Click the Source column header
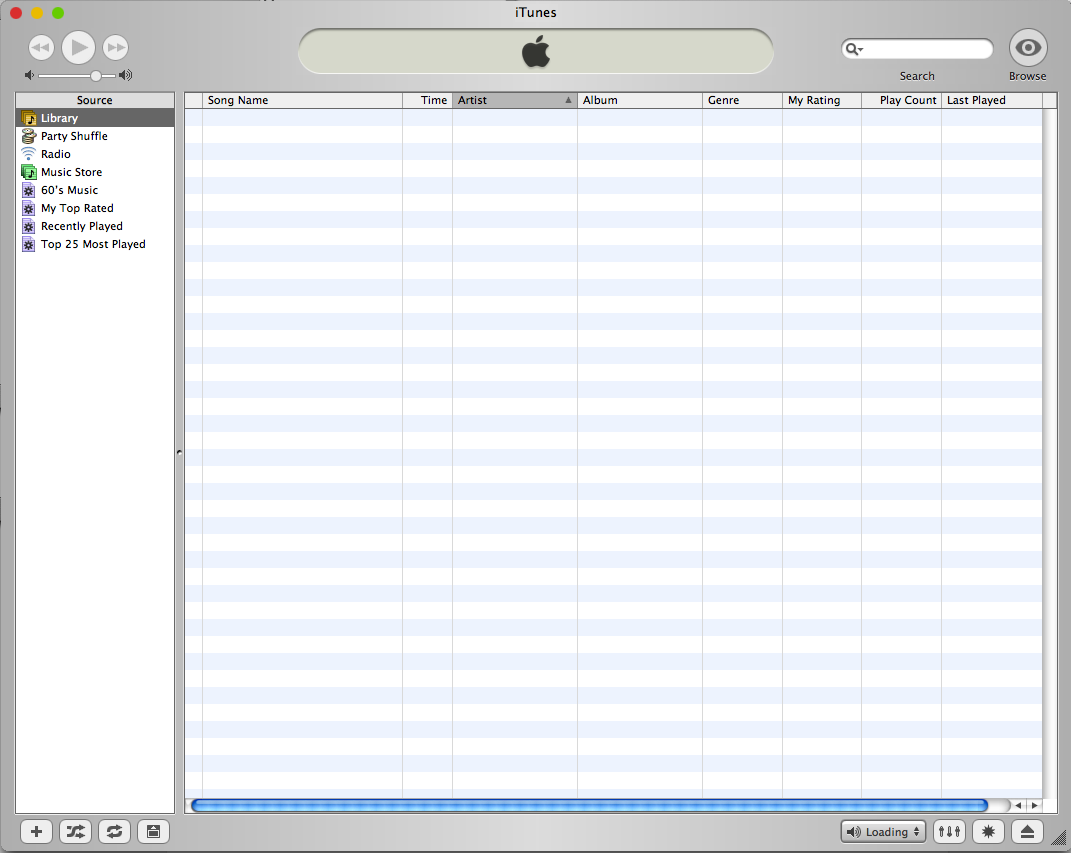The height and width of the screenshot is (853, 1071). pyautogui.click(x=95, y=100)
